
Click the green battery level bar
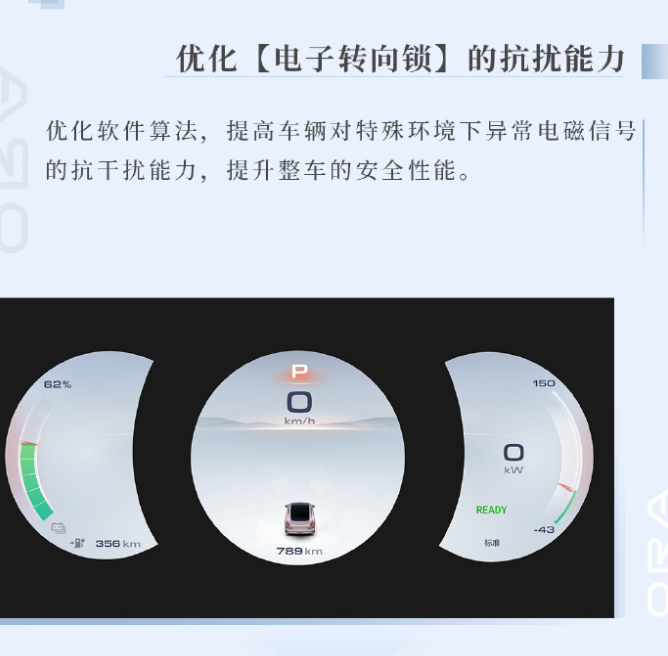coord(34,481)
